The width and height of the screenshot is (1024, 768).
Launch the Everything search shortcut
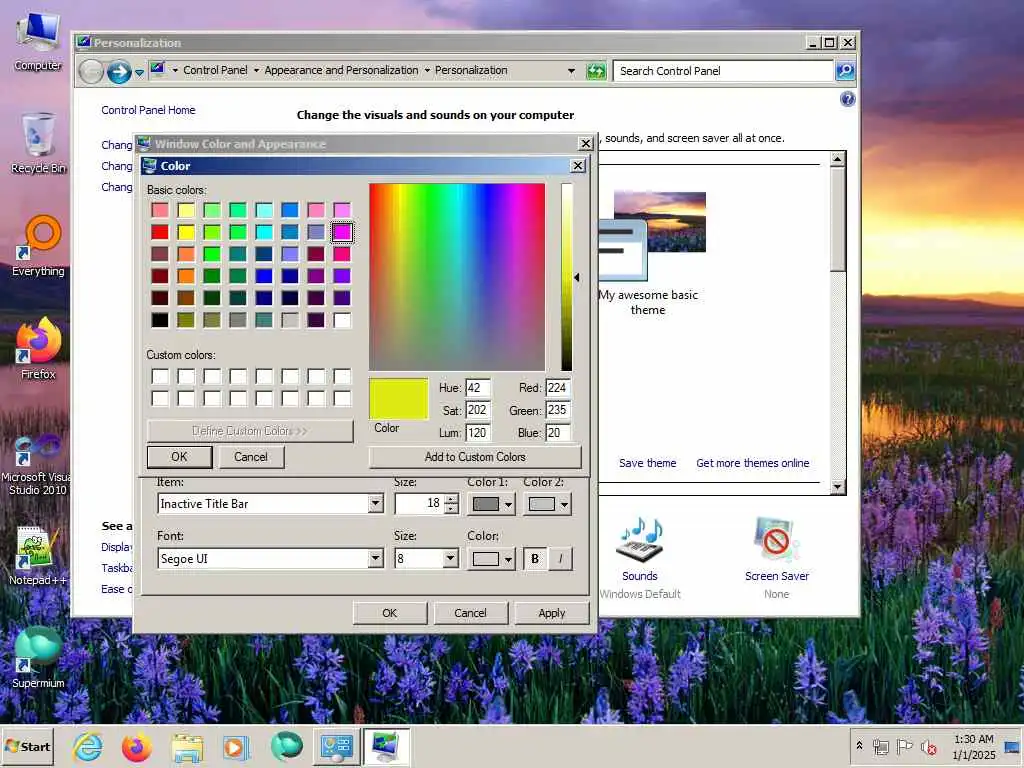pyautogui.click(x=38, y=246)
